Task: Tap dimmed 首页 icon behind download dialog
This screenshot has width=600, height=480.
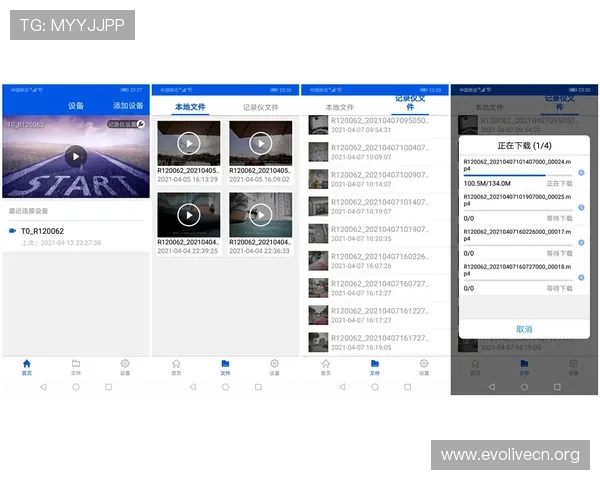Action: [x=475, y=367]
